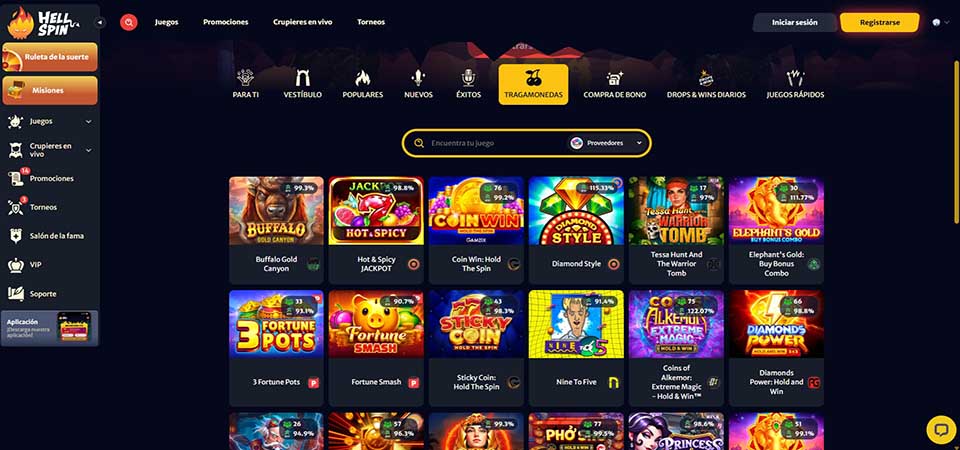
Task: Open the language globe selector
Action: point(936,22)
